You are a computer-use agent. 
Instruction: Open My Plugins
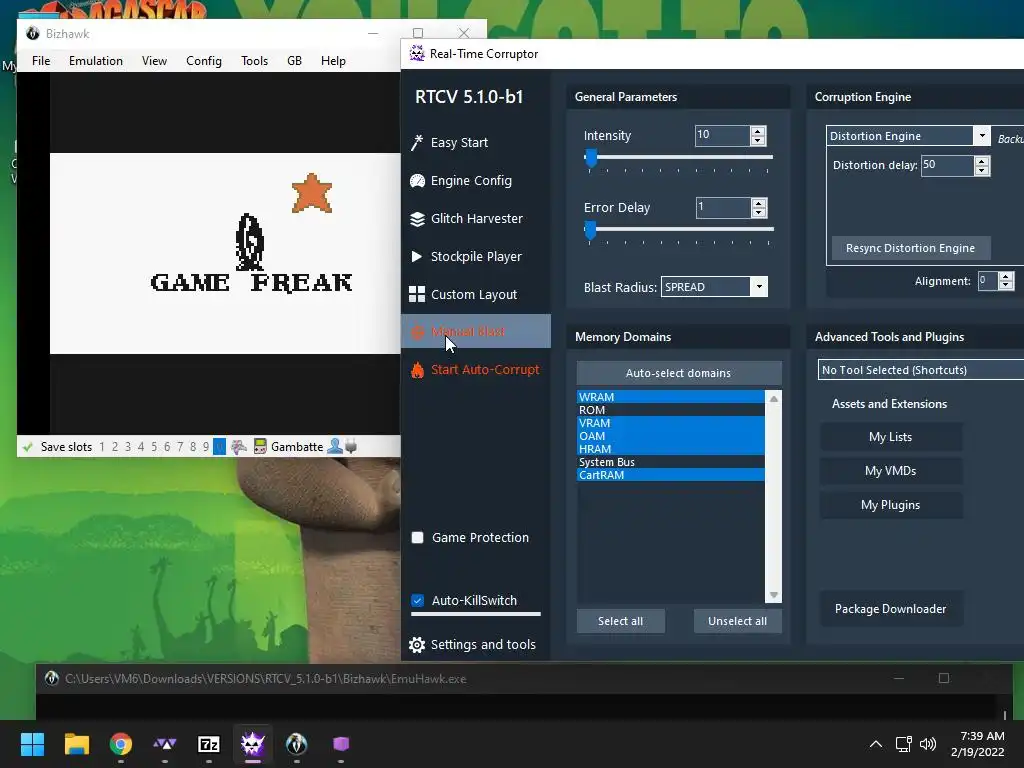pyautogui.click(x=891, y=505)
